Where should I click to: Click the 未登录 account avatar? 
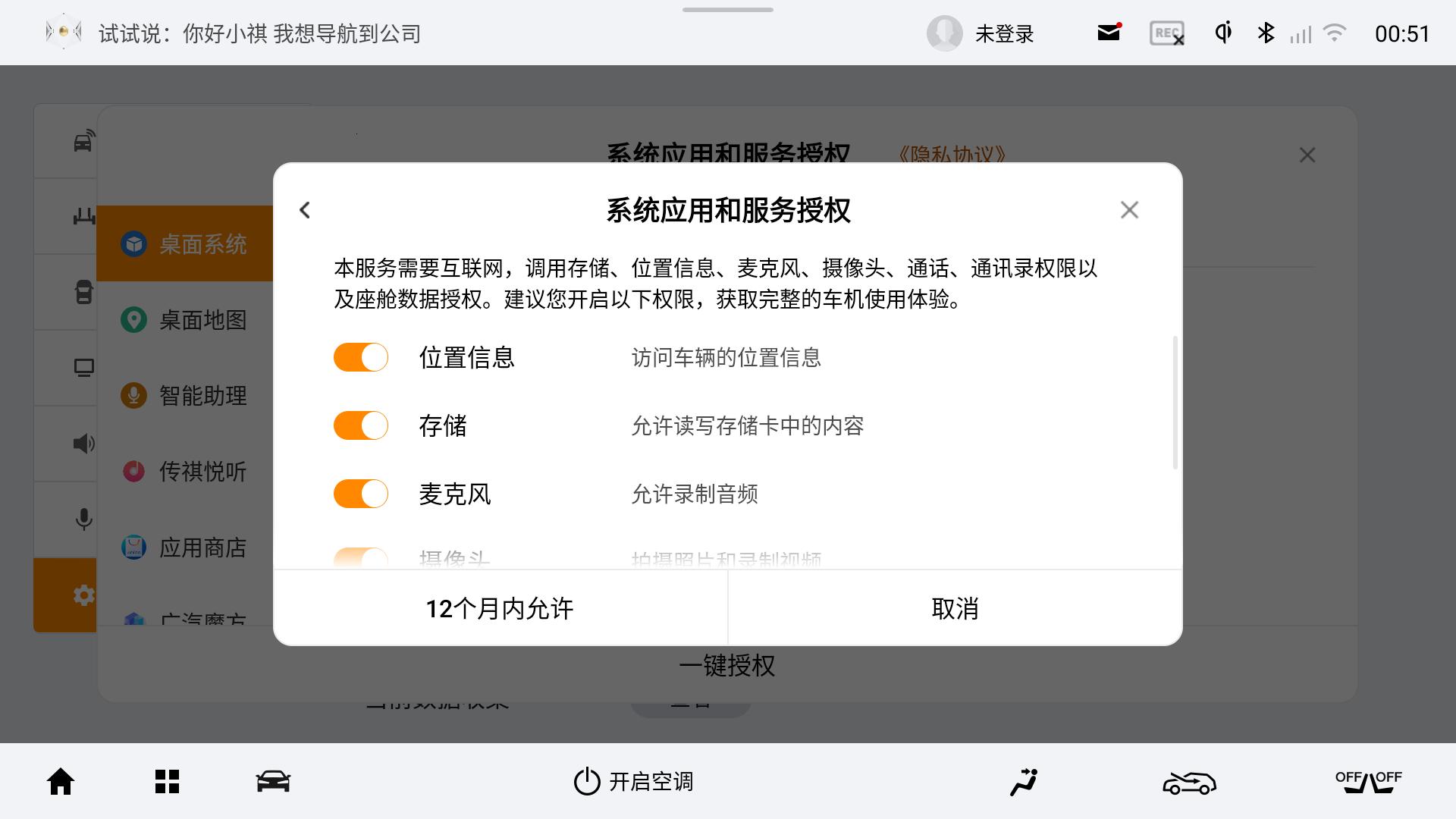click(x=945, y=33)
